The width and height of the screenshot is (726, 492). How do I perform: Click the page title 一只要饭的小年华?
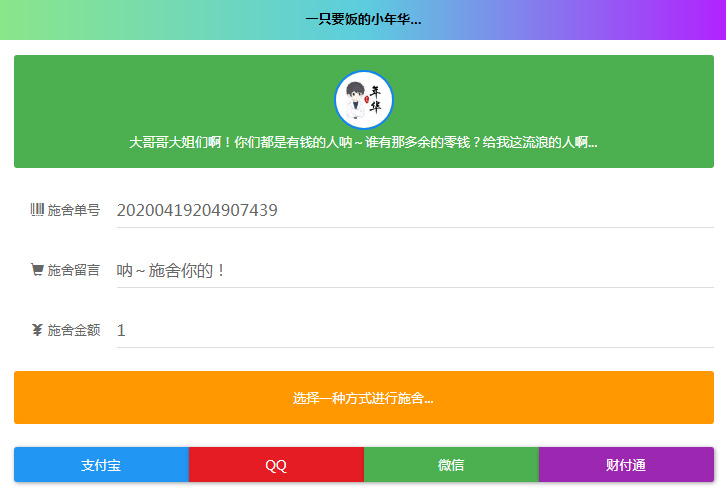tap(363, 19)
